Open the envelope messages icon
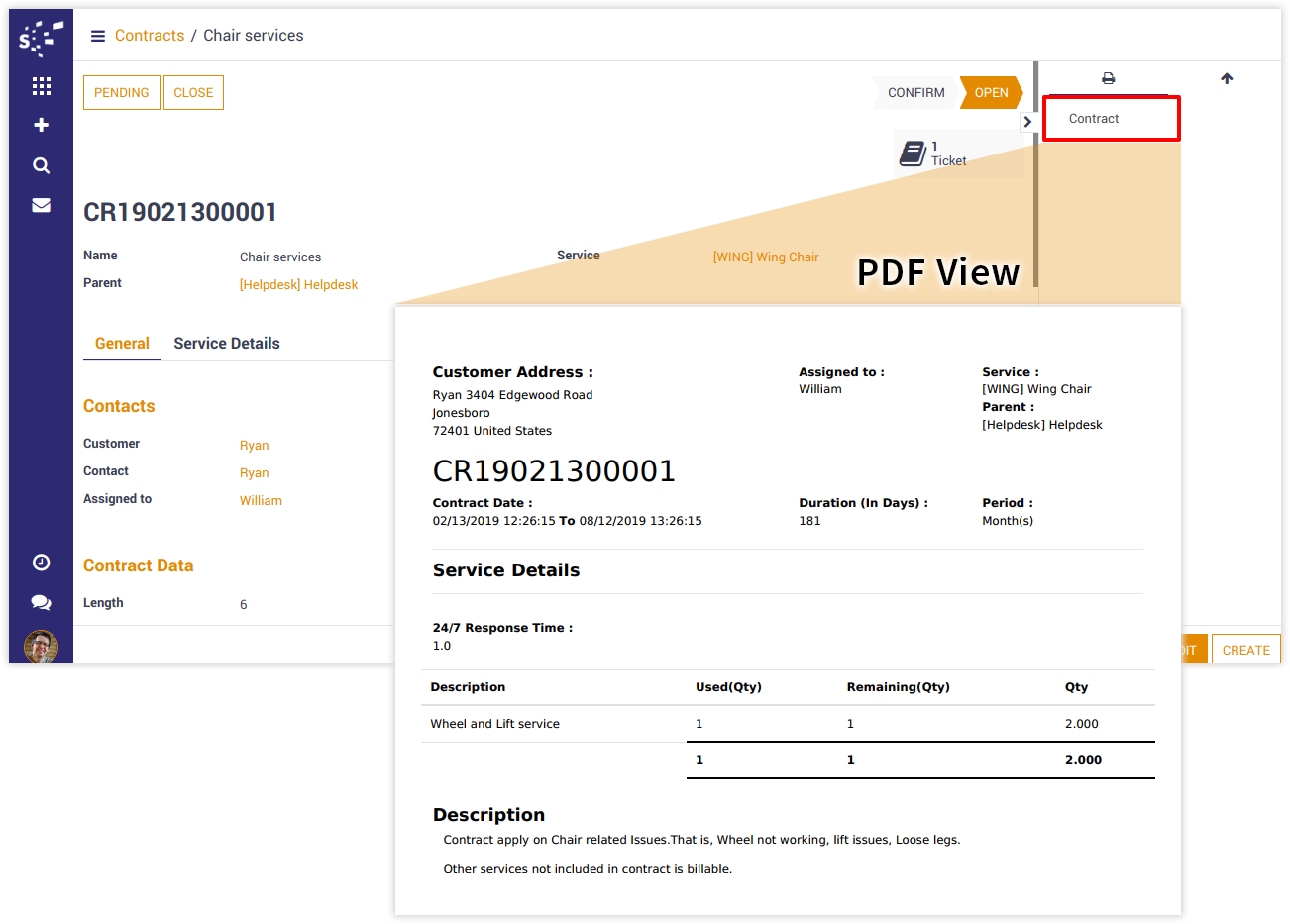 (x=41, y=205)
